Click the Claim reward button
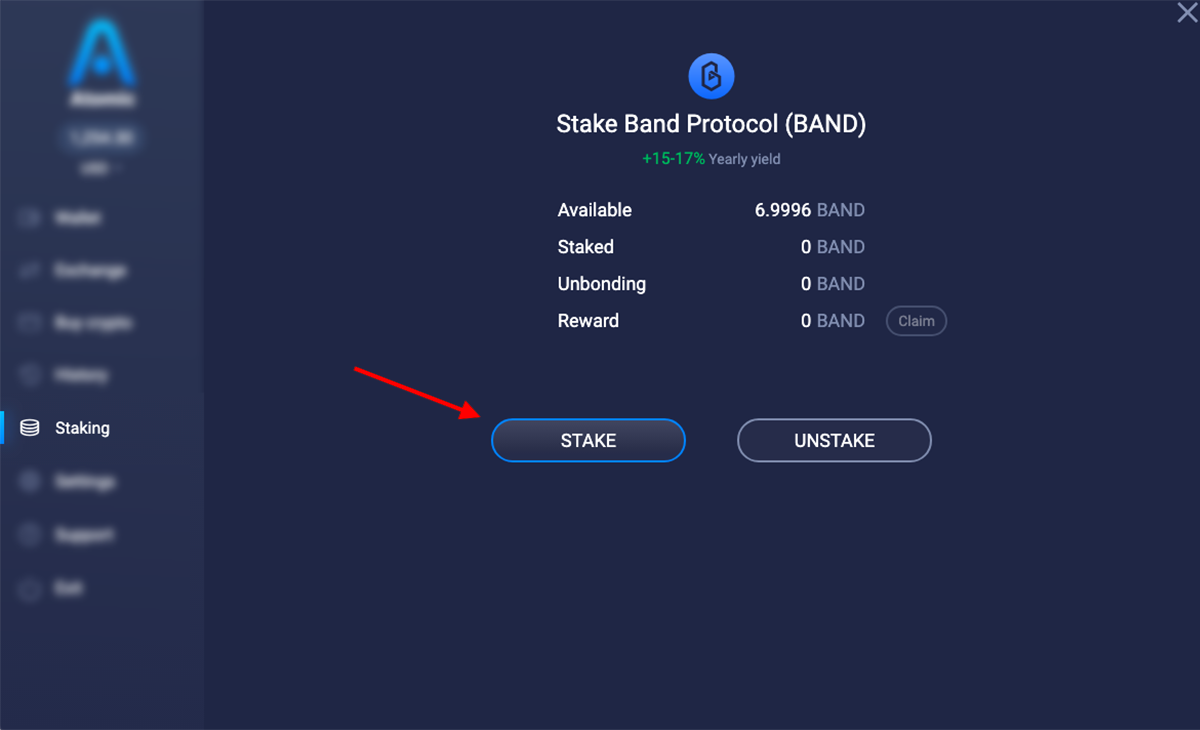 pos(915,320)
